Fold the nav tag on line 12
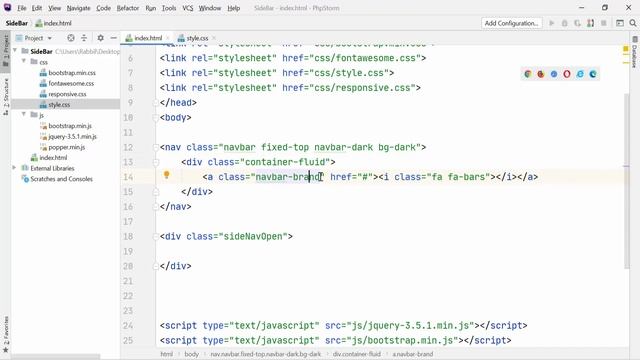The width and height of the screenshot is (640, 360). pyautogui.click(x=156, y=147)
